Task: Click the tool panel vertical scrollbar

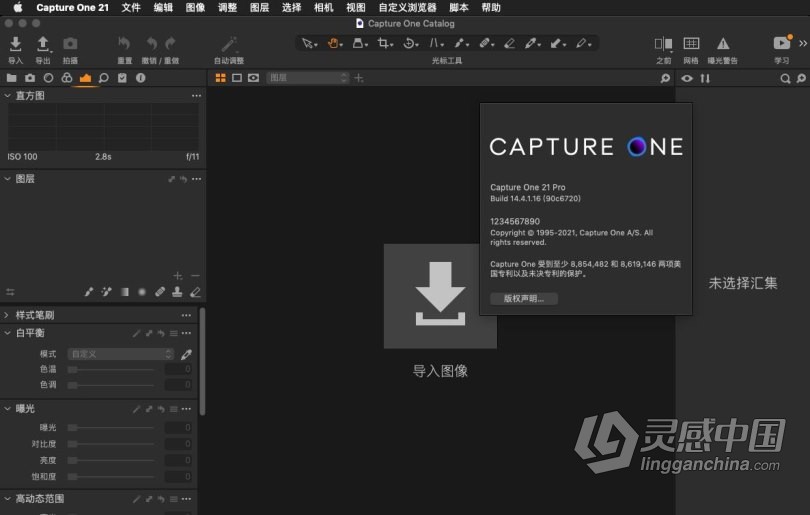Action: 202,362
